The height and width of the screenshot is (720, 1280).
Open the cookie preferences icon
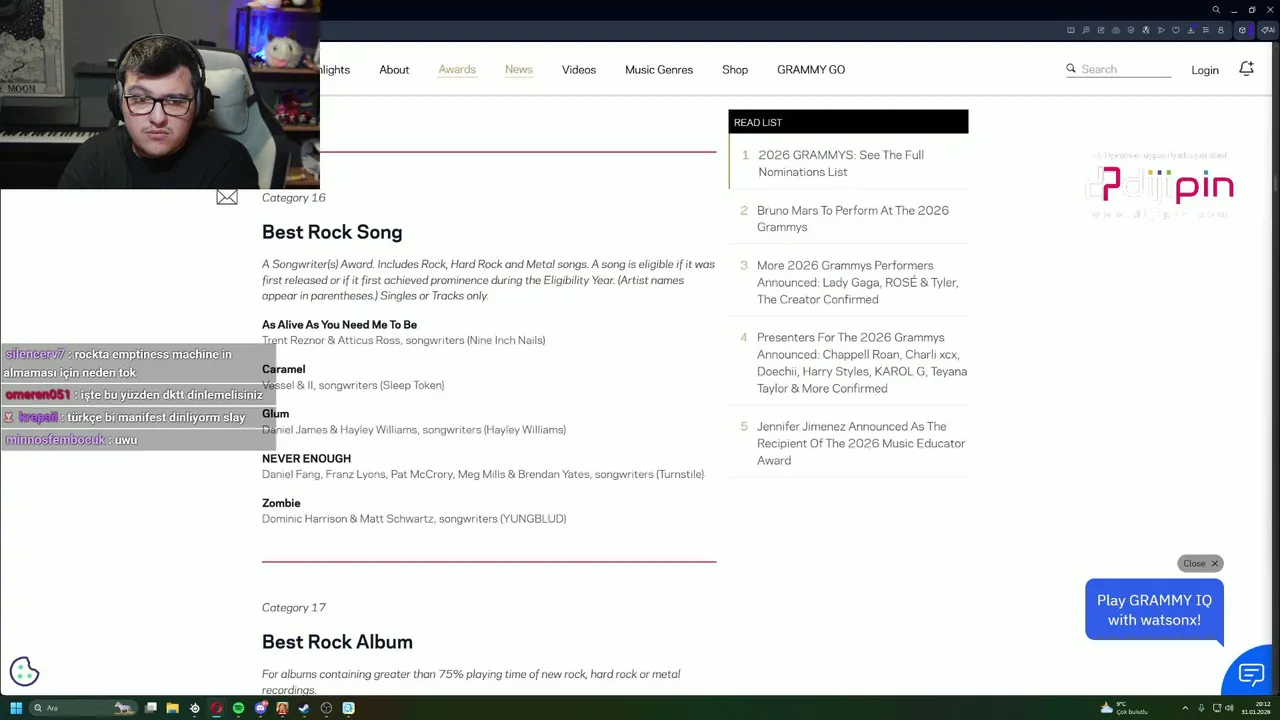tap(24, 672)
